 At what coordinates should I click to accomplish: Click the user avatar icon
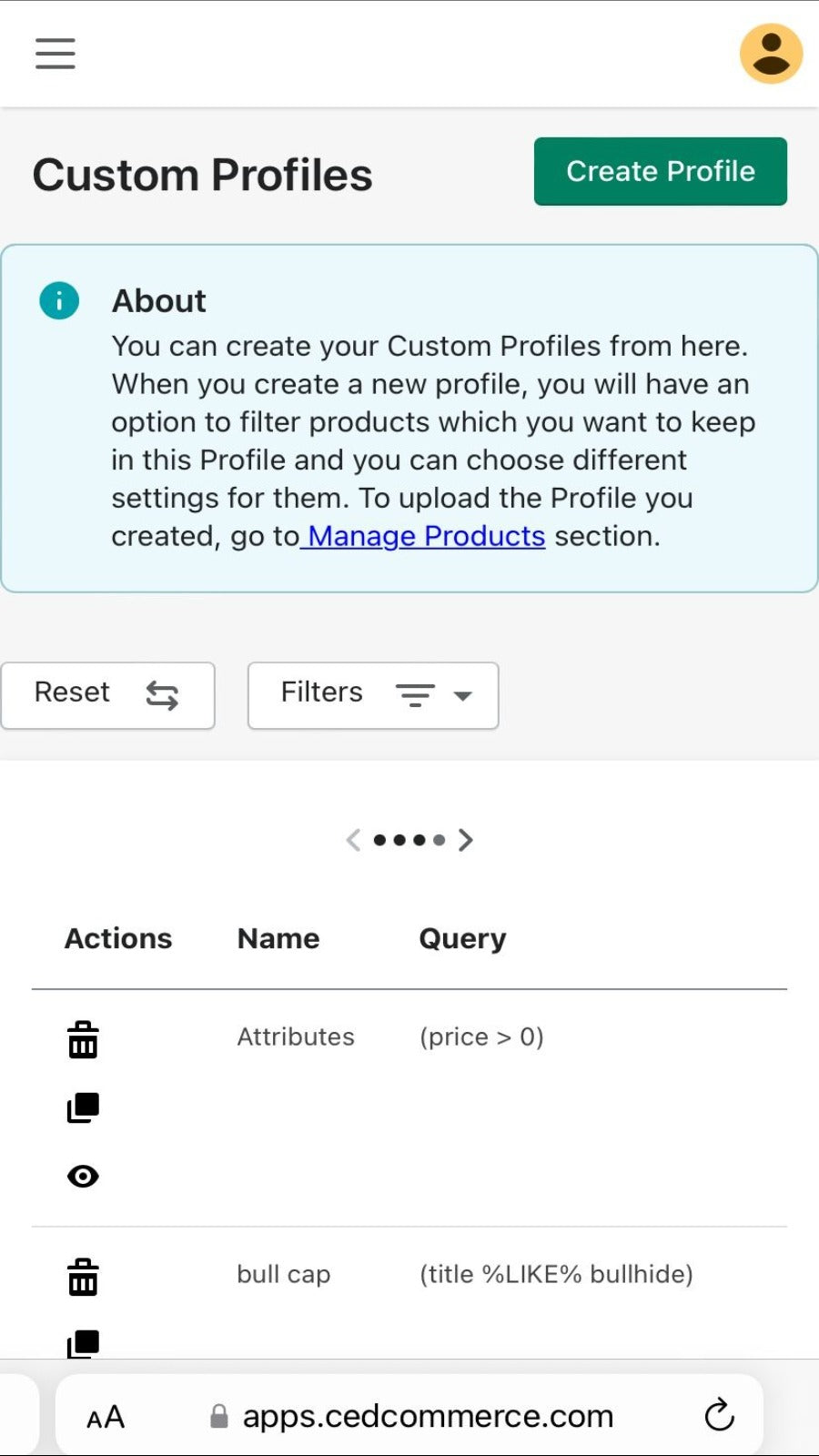click(x=770, y=54)
